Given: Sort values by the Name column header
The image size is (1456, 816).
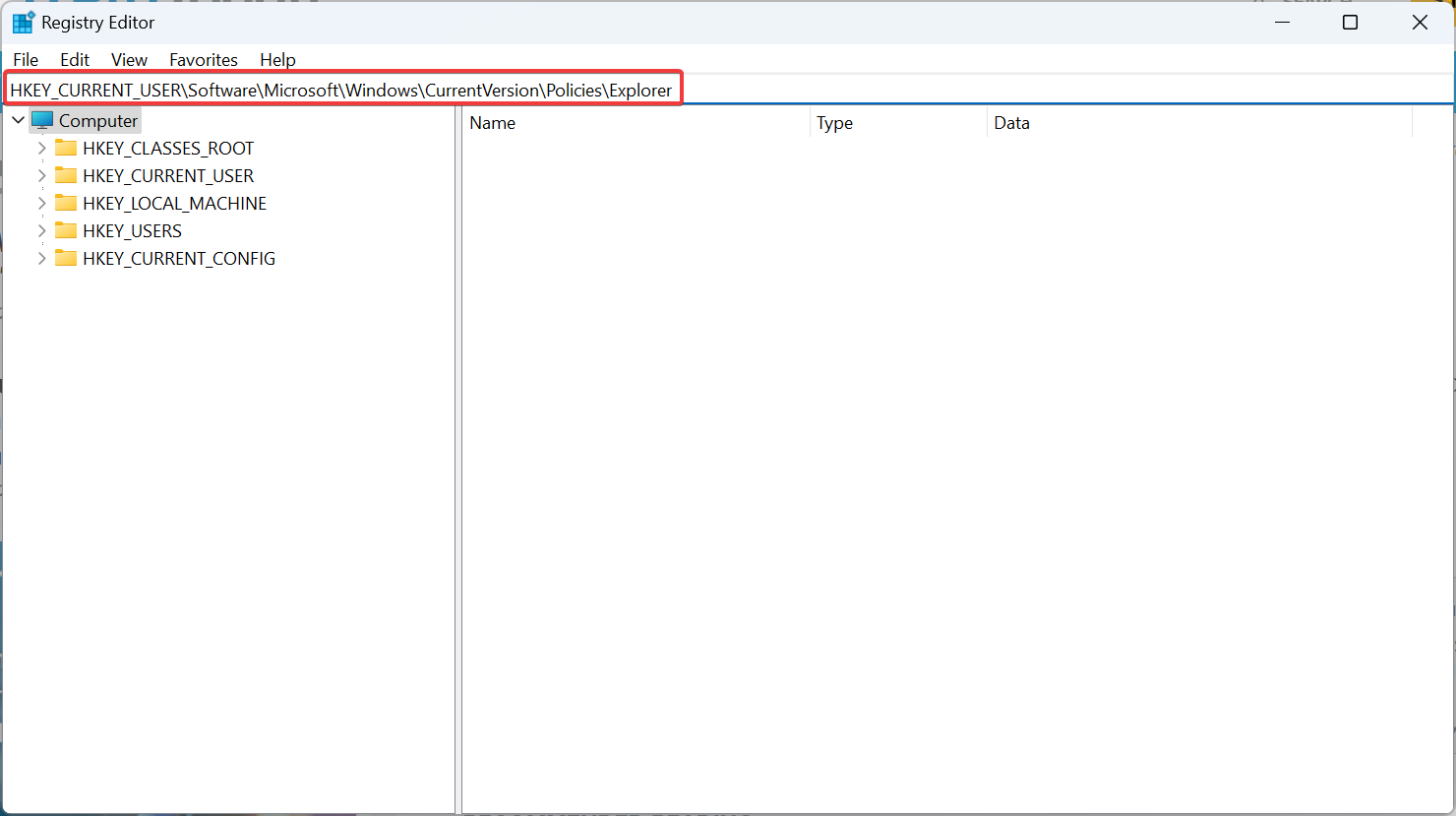Looking at the screenshot, I should click(636, 123).
